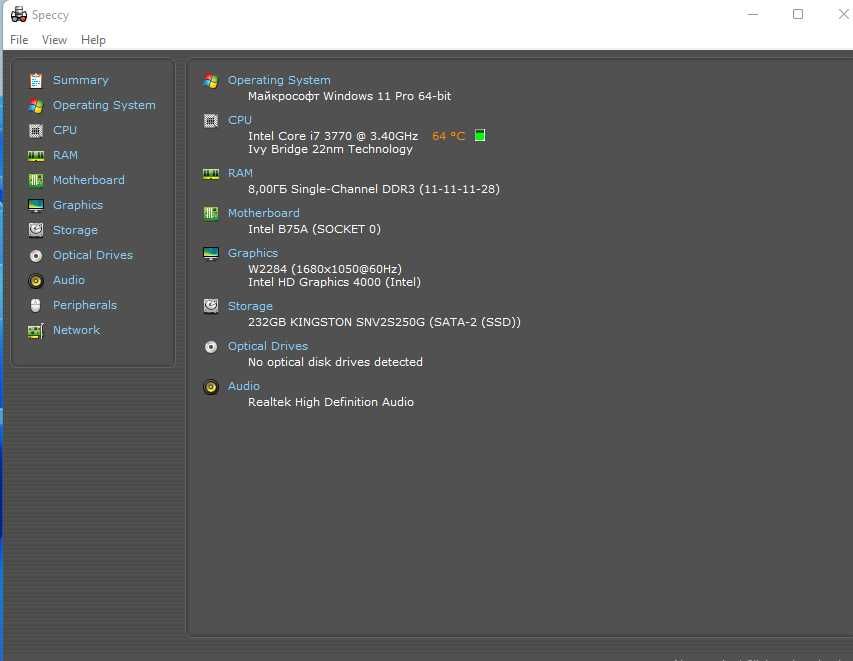Click the Graphics heading link in summary

252,253
